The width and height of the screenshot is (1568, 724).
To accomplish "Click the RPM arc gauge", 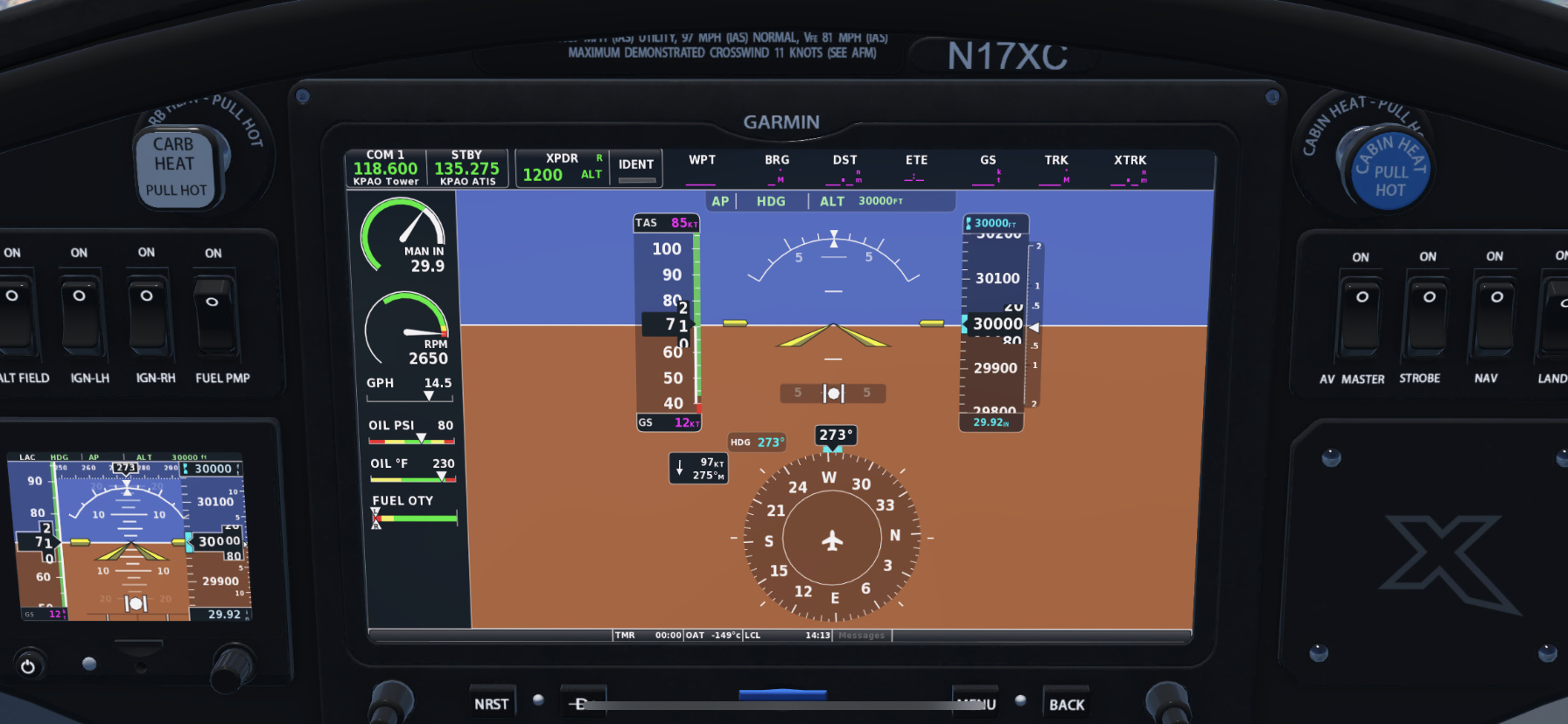I will [407, 328].
